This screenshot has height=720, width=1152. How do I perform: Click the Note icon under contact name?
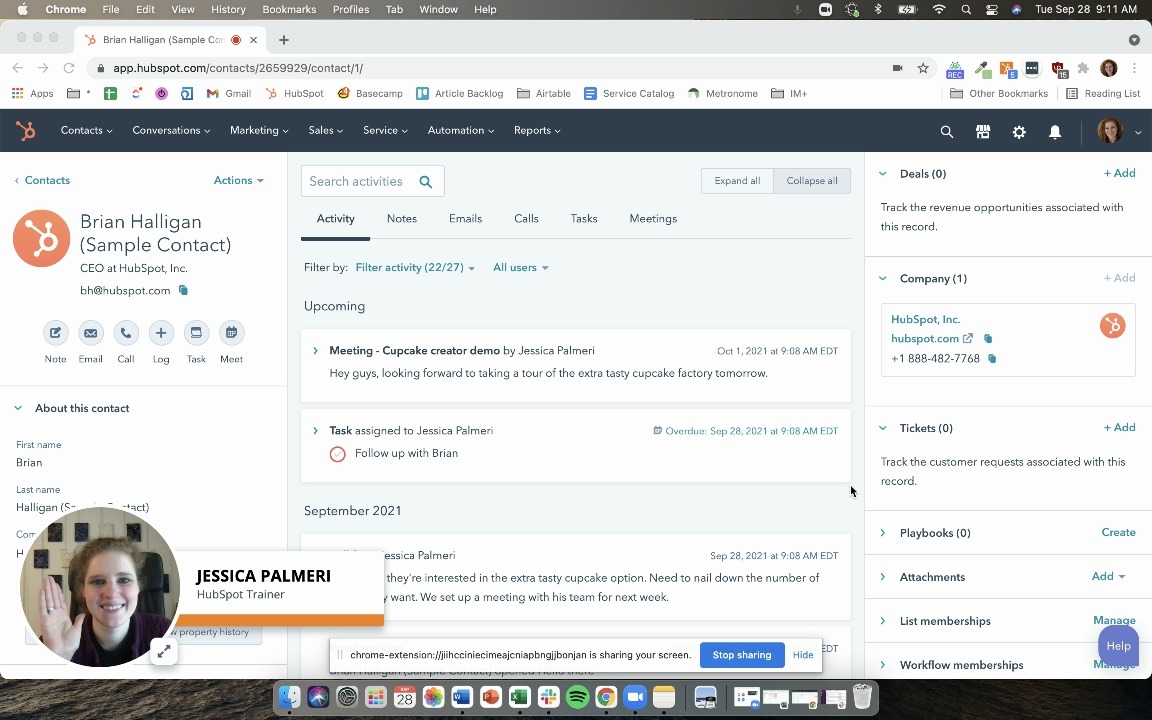(56, 333)
